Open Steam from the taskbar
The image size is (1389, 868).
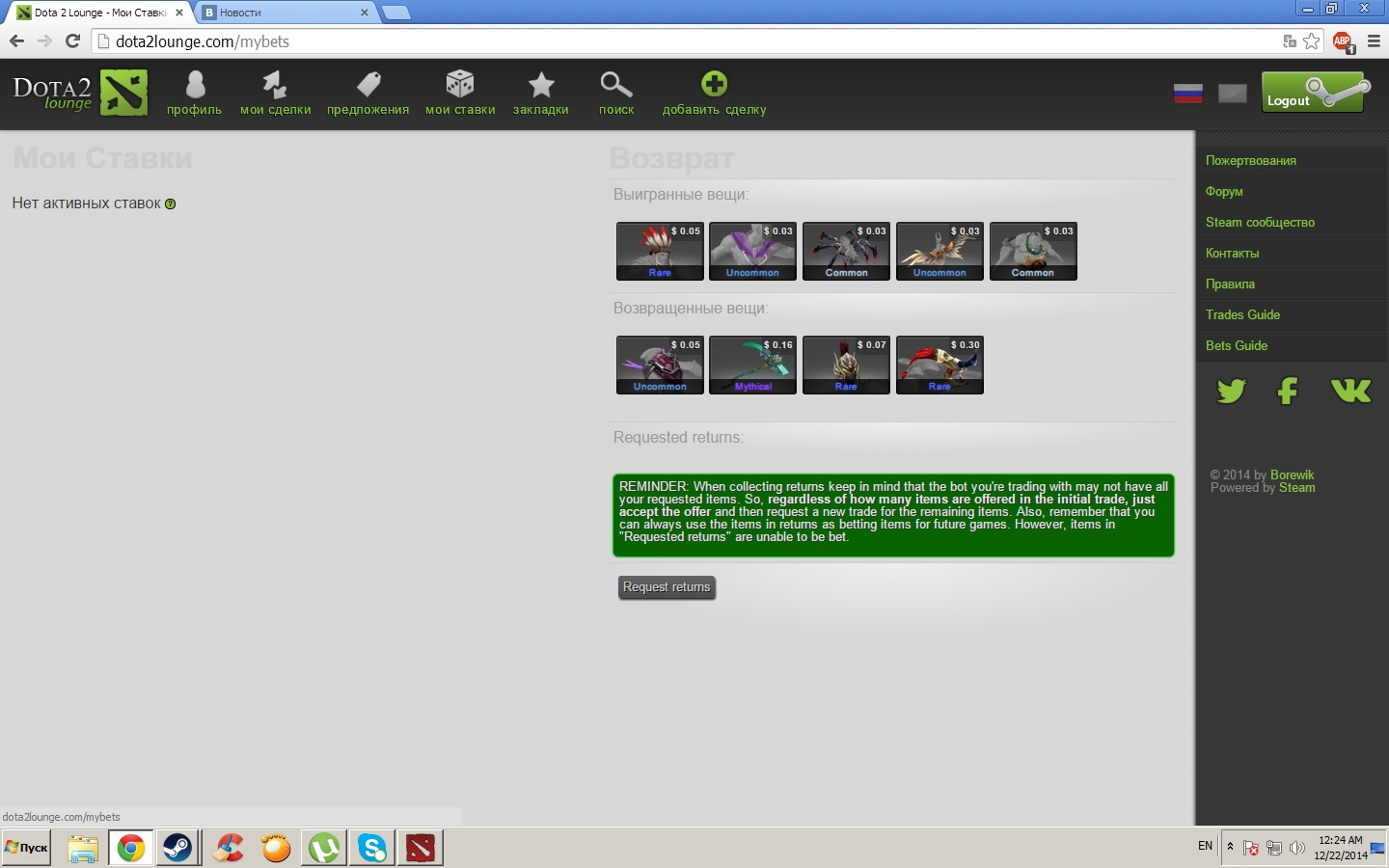tap(177, 848)
